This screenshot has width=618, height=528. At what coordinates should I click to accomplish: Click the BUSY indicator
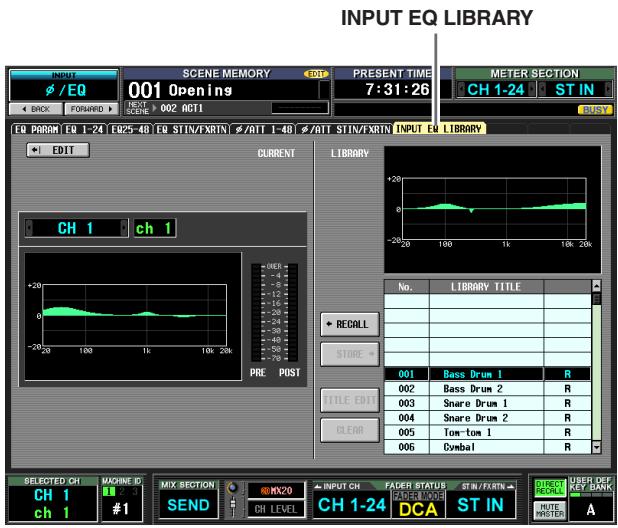(x=595, y=110)
